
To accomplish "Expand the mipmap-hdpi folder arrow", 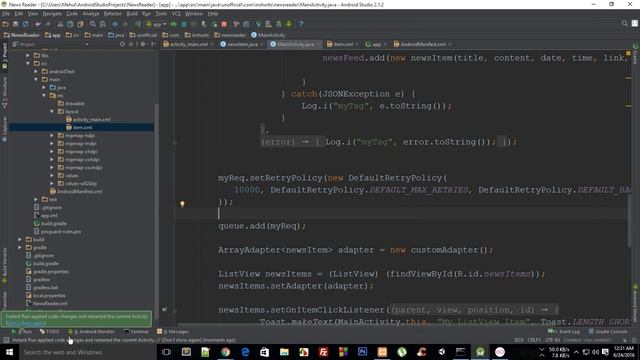I will click(52, 136).
